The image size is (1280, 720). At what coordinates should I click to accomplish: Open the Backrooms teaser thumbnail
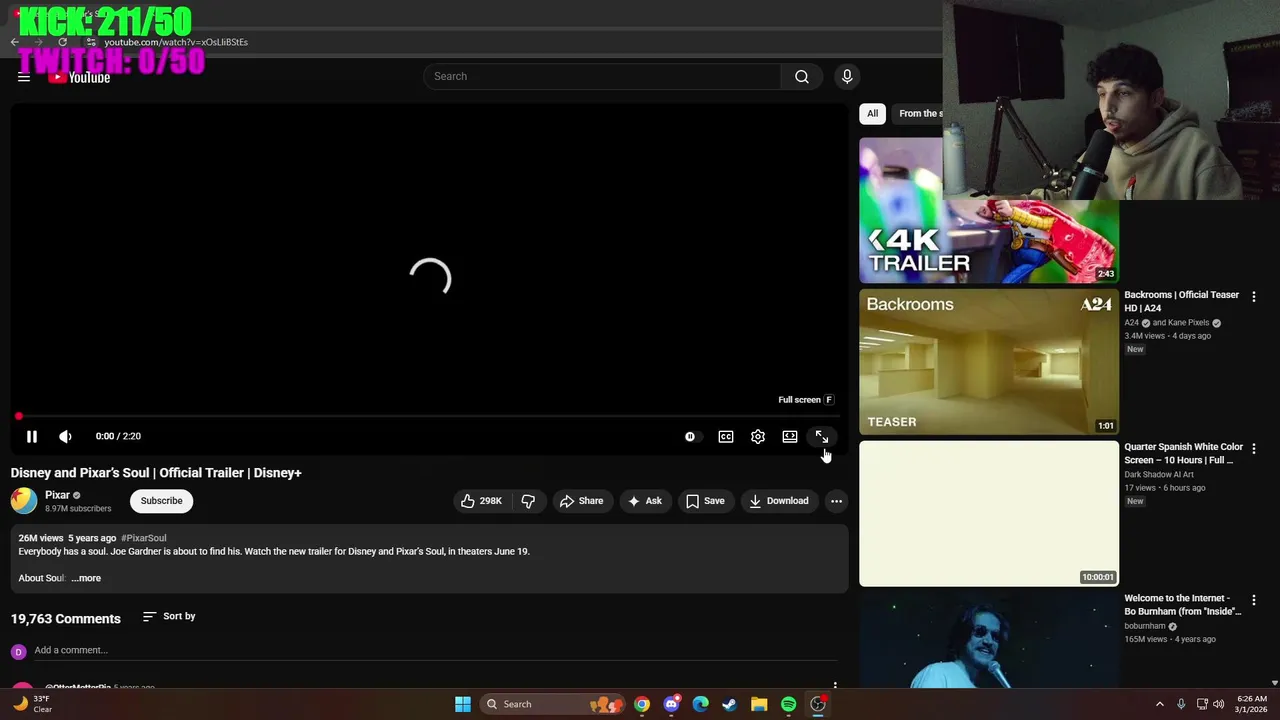pos(988,362)
